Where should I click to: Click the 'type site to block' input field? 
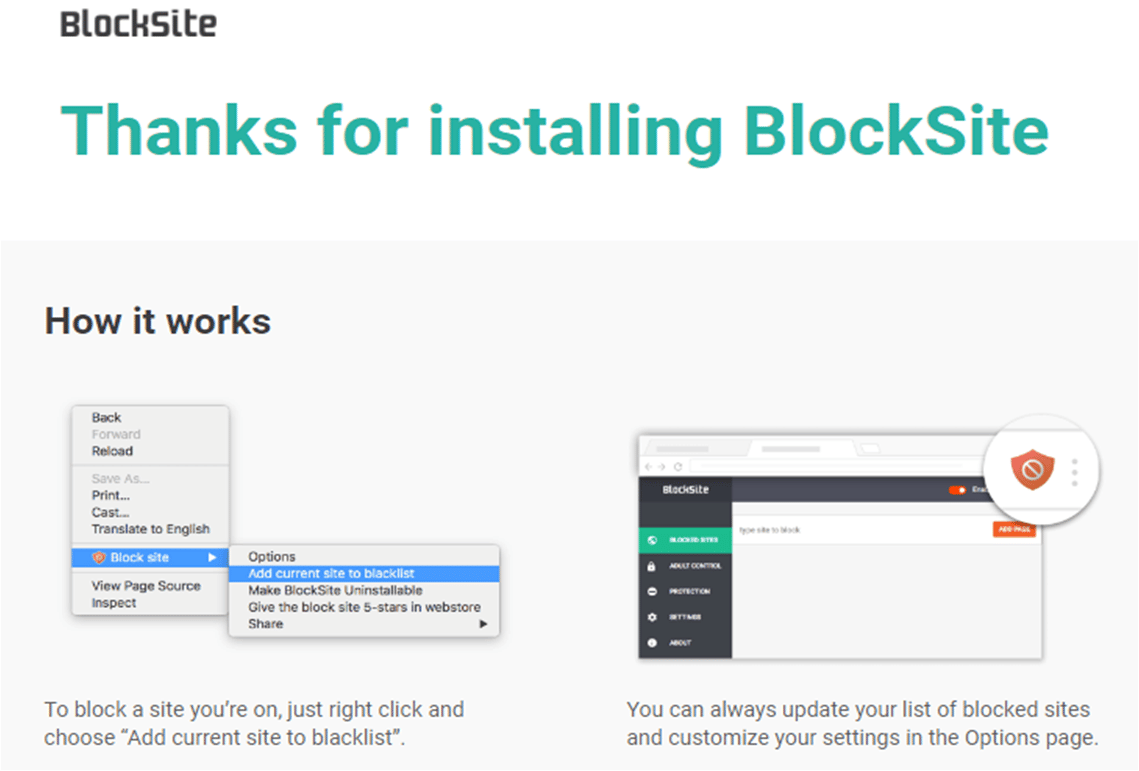pyautogui.click(x=862, y=530)
